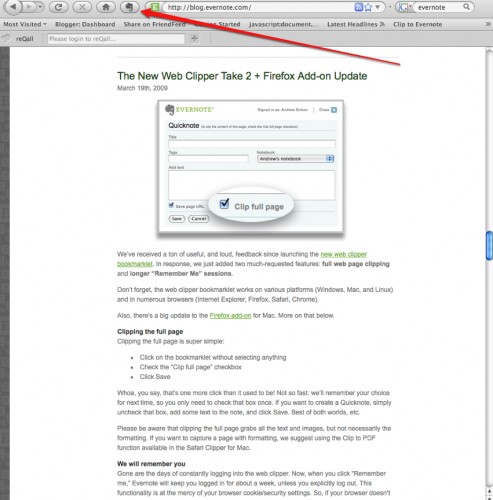Click the green site favicon beside the URL
This screenshot has width=493, height=500.
tap(155, 7)
